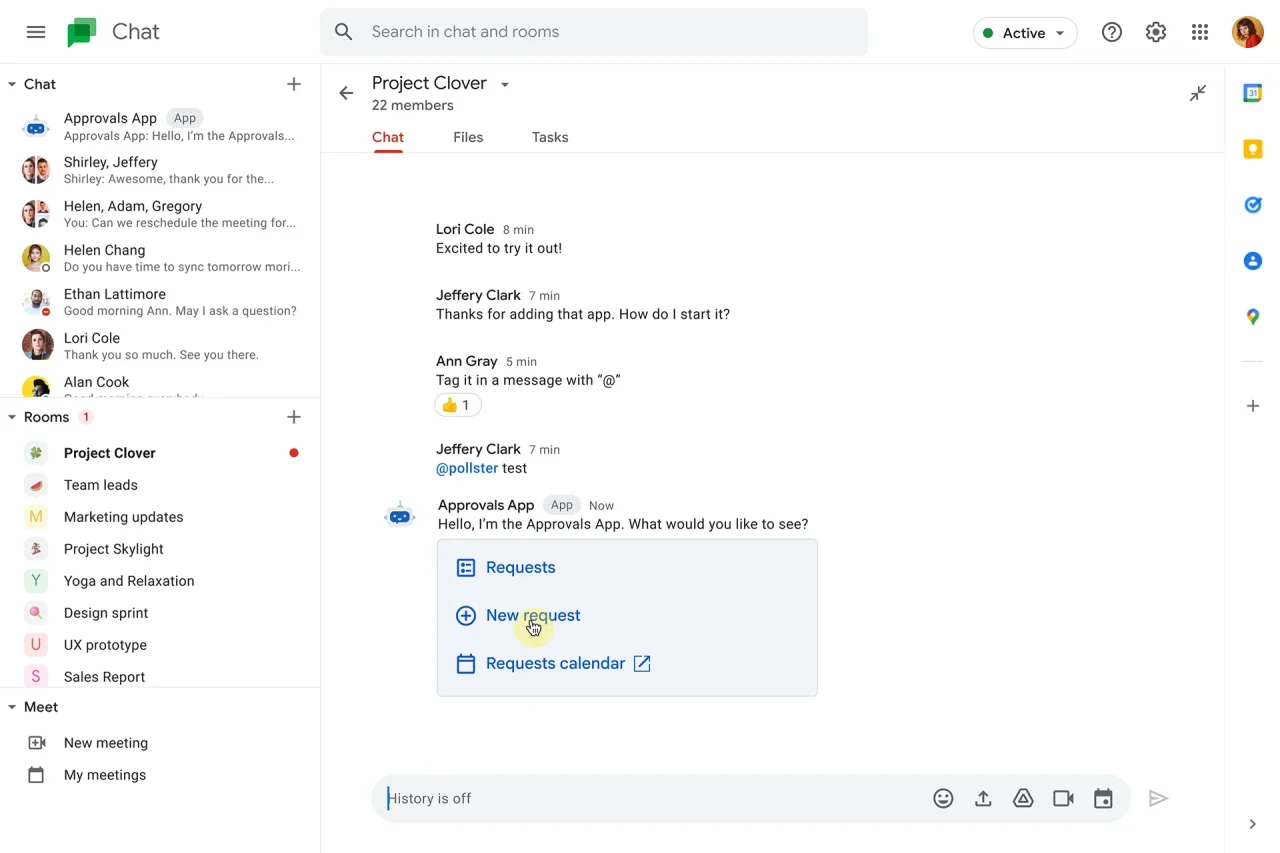This screenshot has height=853, width=1280.
Task: Select the Project Clover room in sidebar
Action: click(160, 453)
